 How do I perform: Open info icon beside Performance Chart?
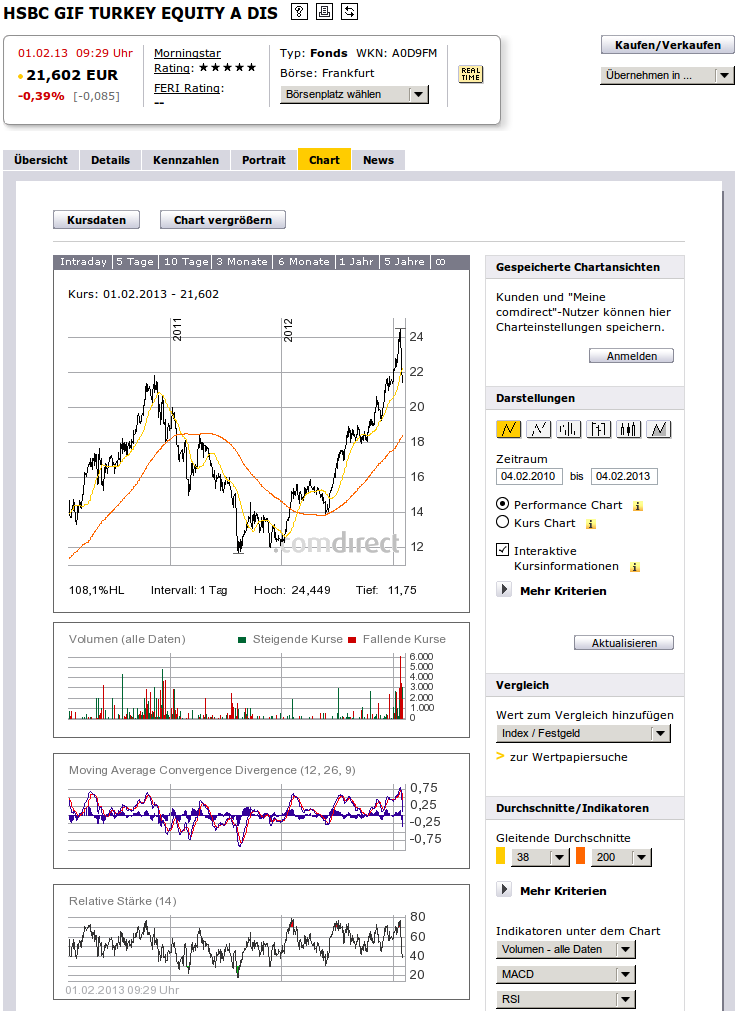(638, 506)
